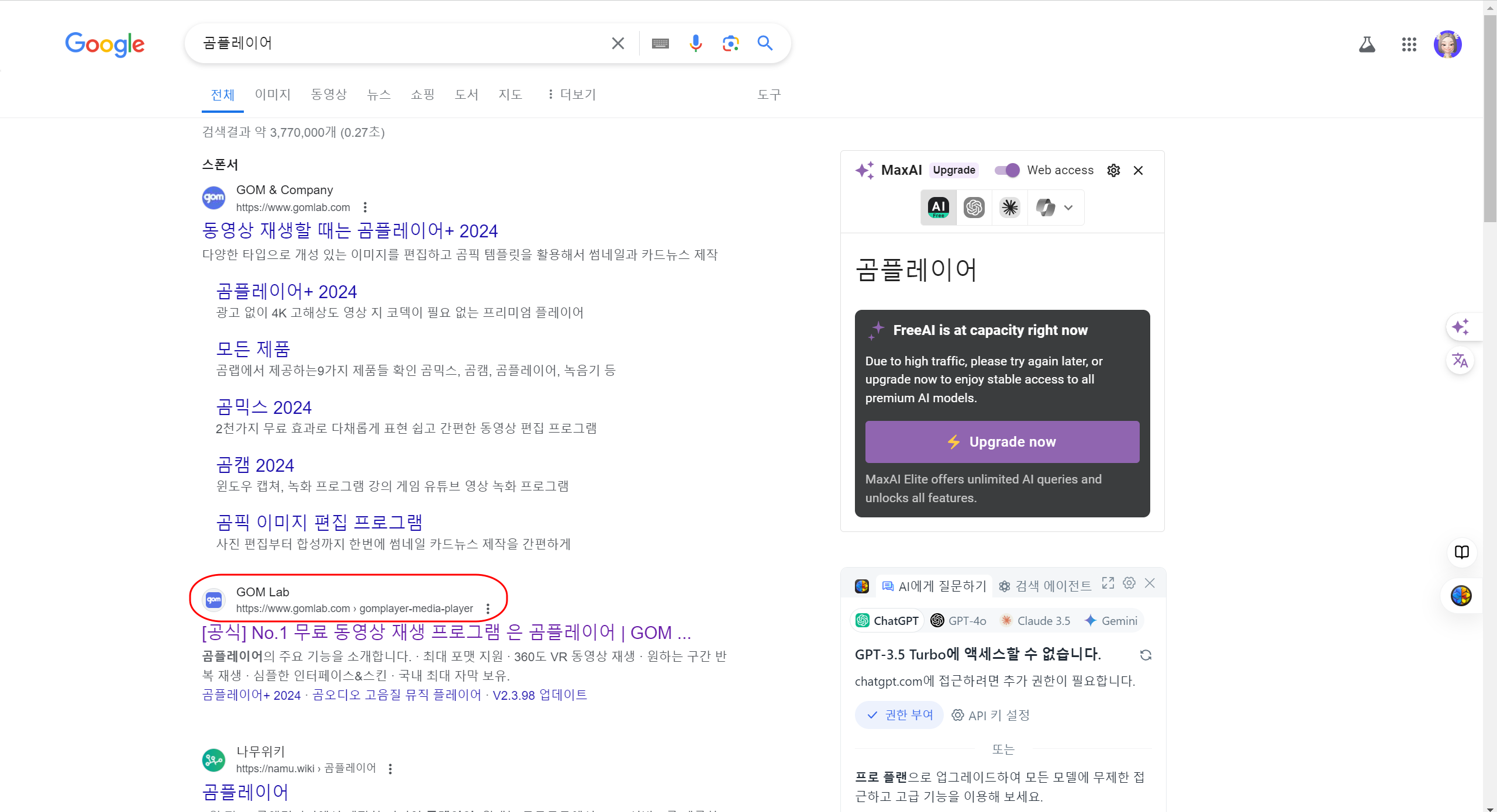
Task: Select the Claude 3.5 model chip
Action: tap(1035, 621)
